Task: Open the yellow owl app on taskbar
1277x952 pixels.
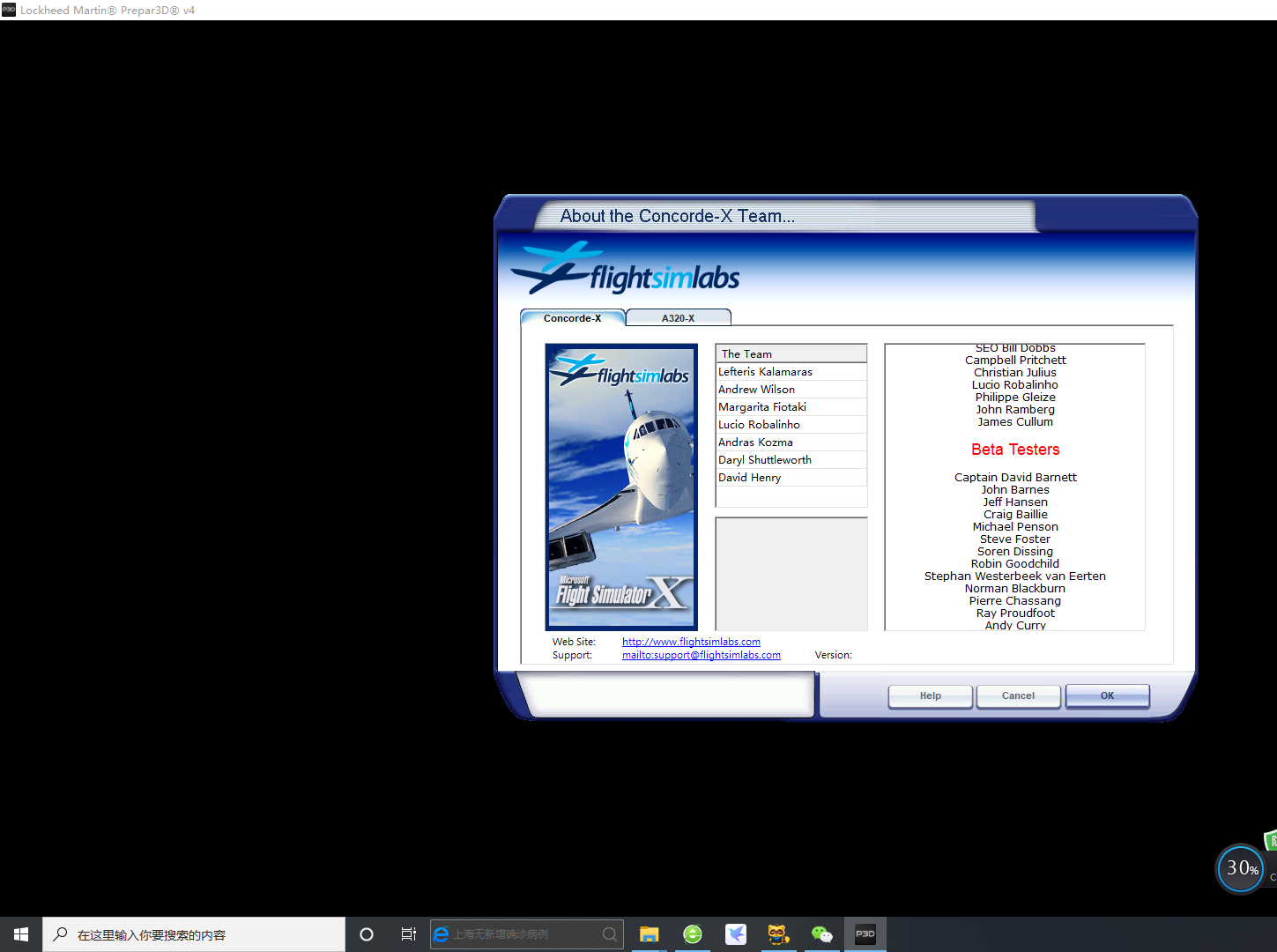Action: point(778,934)
